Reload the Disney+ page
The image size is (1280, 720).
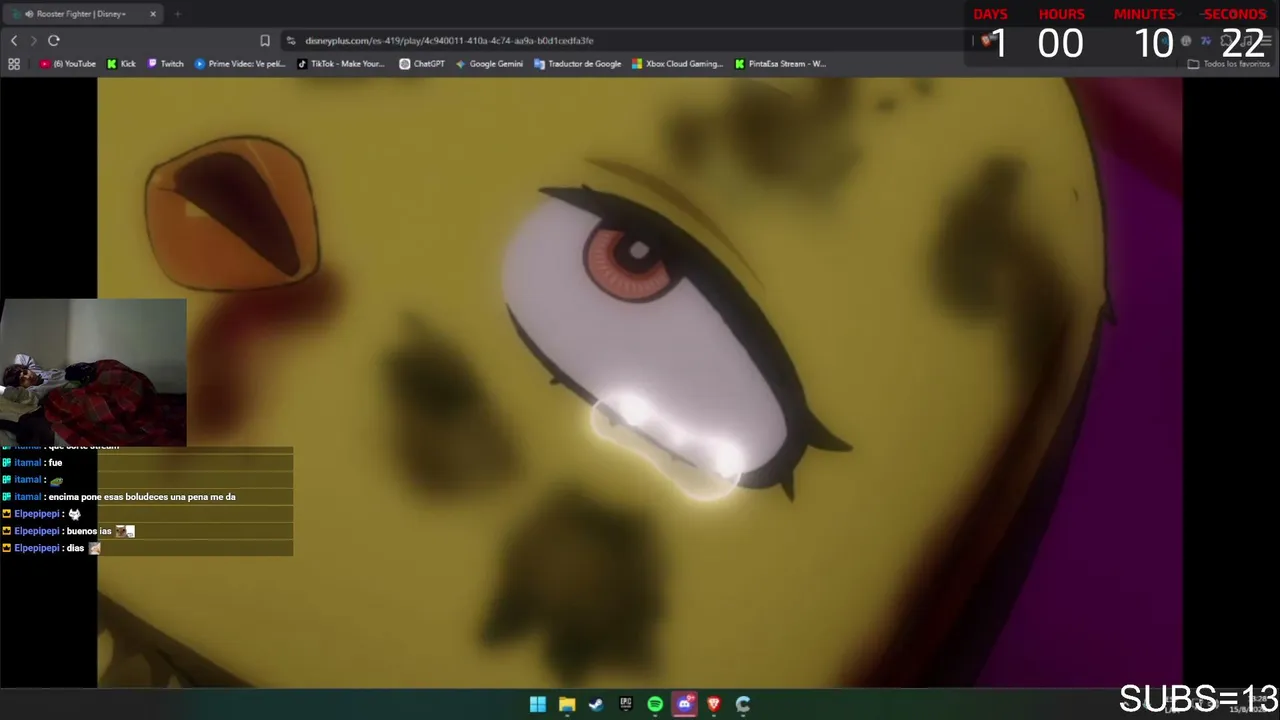tap(53, 40)
